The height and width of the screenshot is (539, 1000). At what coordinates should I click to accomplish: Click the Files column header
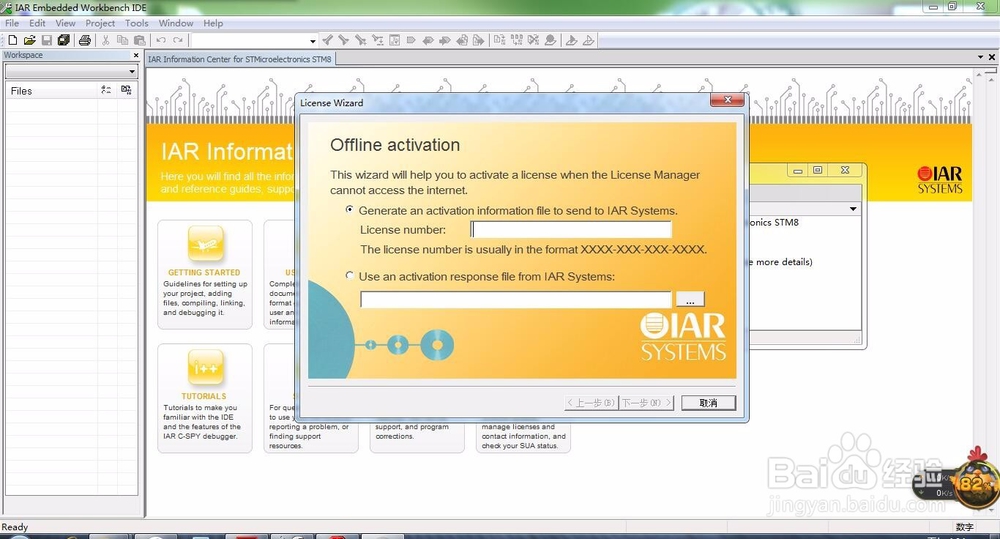tap(51, 91)
